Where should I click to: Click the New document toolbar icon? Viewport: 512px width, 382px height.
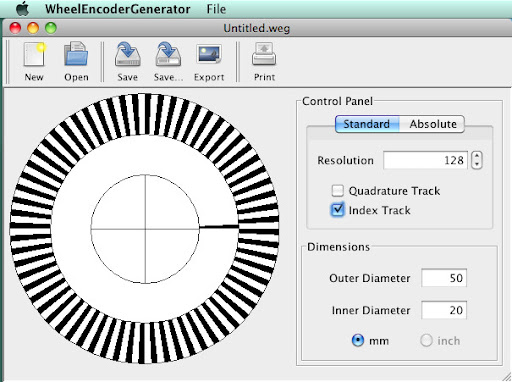[x=34, y=55]
